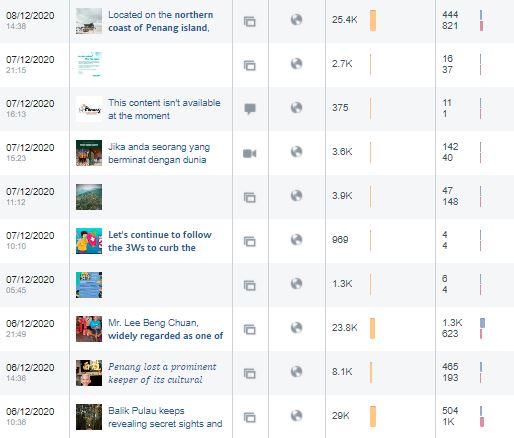The height and width of the screenshot is (438, 514).
Task: Open 'Penang lost a prominent keeper' post
Action: point(162,373)
